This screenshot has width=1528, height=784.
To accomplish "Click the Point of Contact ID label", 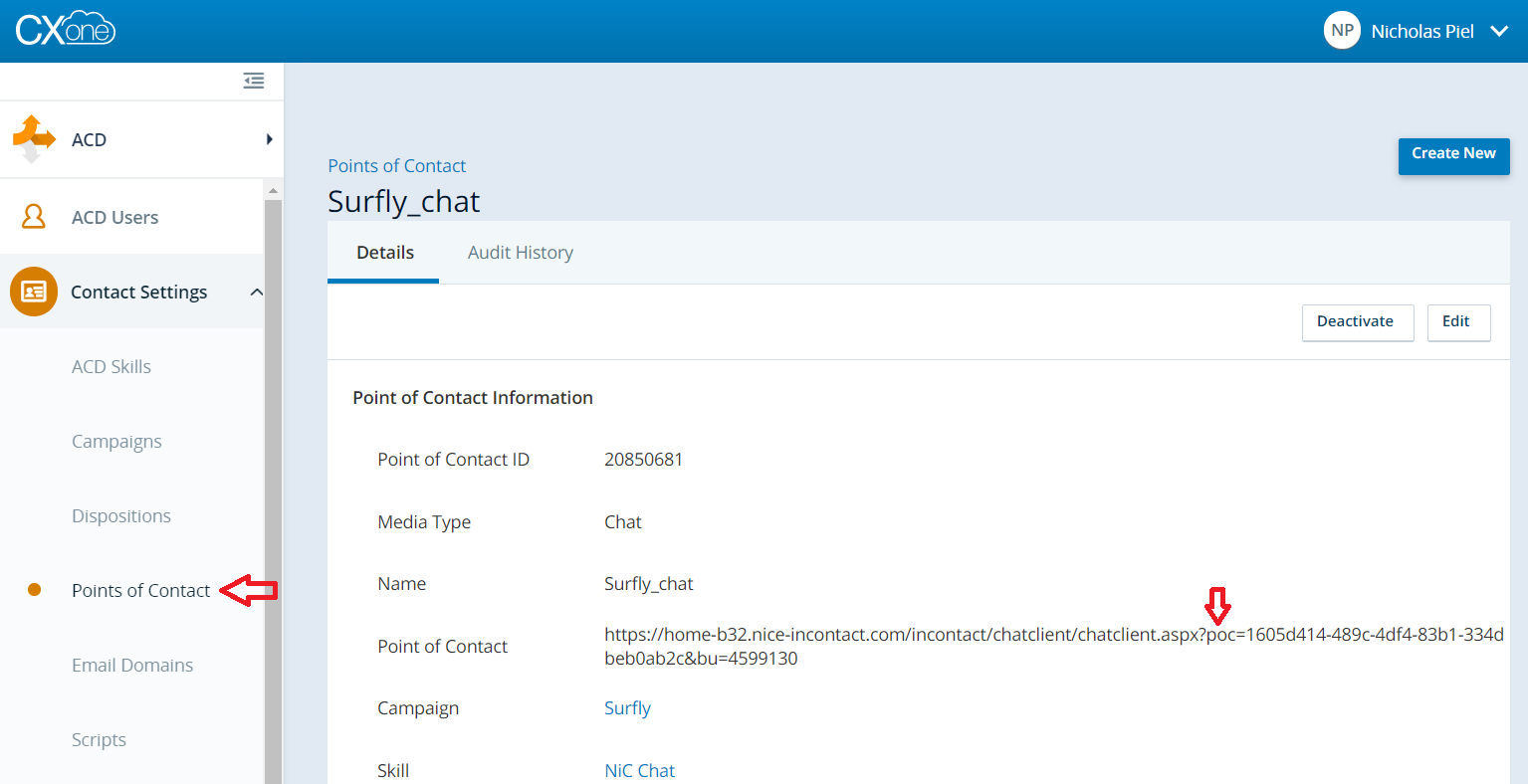I will (x=453, y=460).
